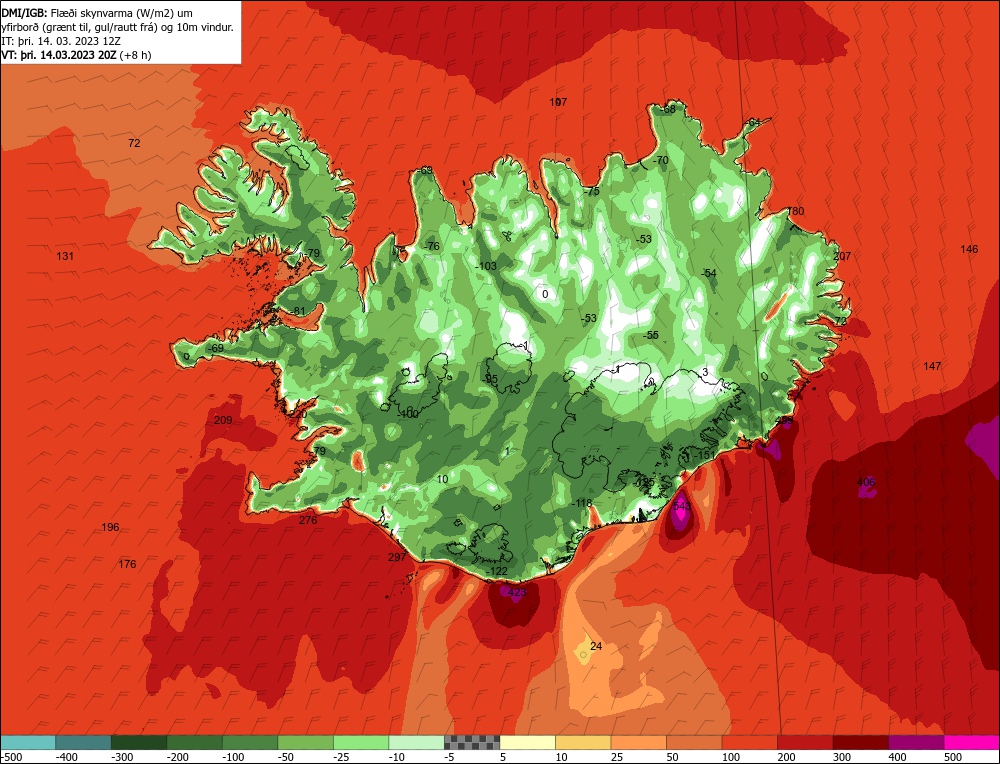
Task: Click the value 196 on the map
Action: (x=110, y=527)
